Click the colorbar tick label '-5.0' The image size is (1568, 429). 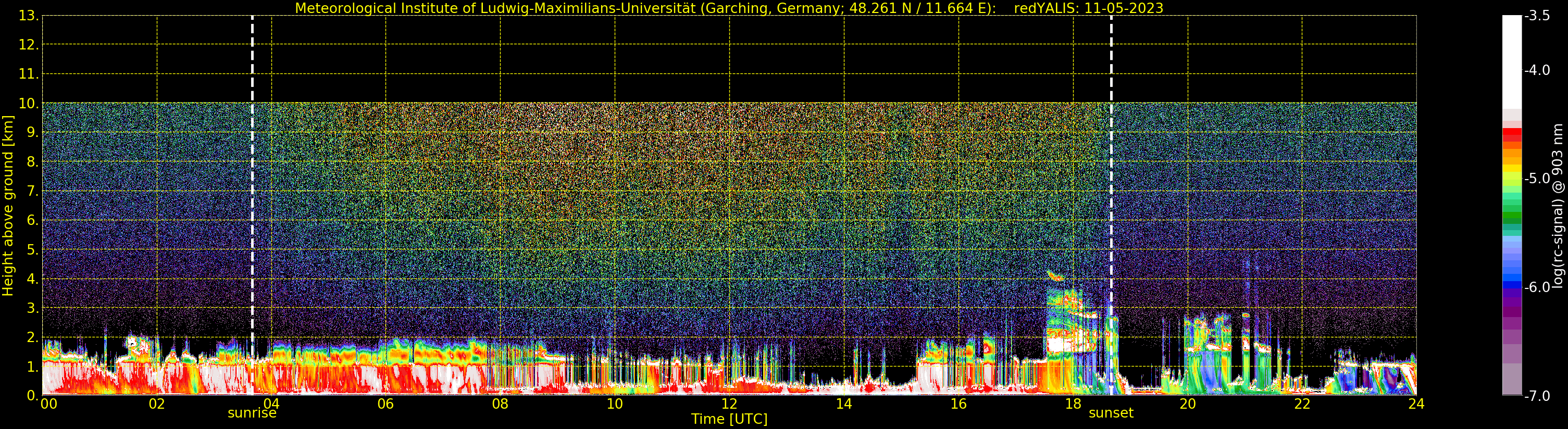[x=1537, y=178]
